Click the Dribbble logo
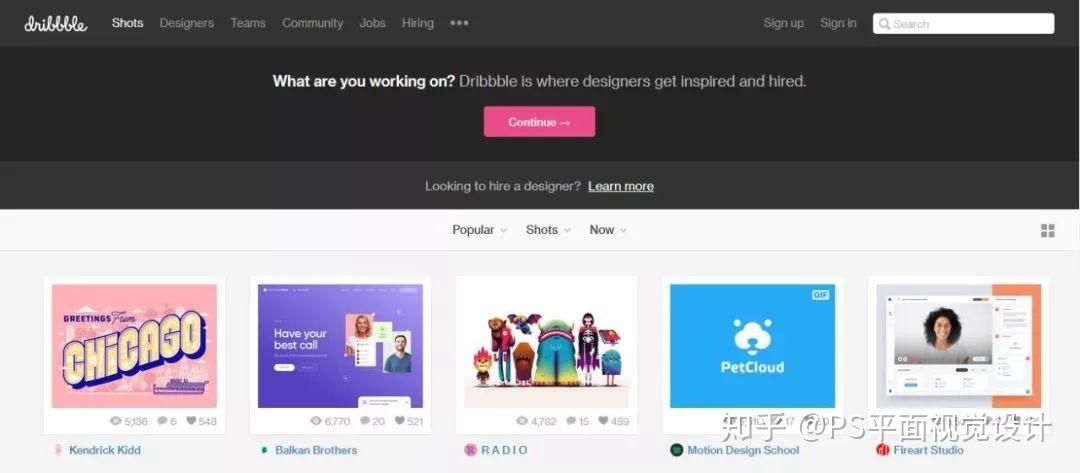Screen dimensions: 1080x473 [56, 23]
